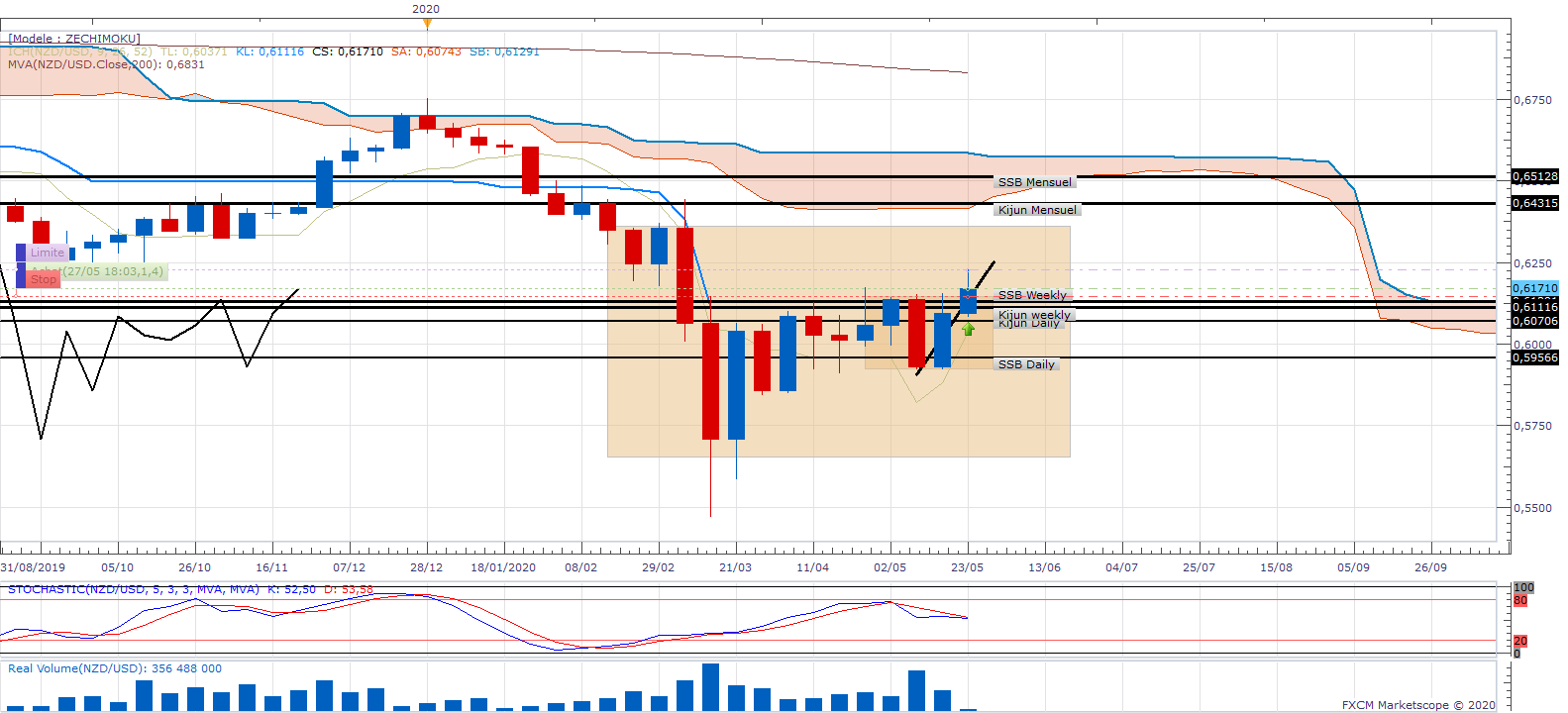The width and height of the screenshot is (1568, 713).
Task: Click the STOCHASTIC(NZD/USD, 5, 3, 3) indicator label
Action: point(134,589)
